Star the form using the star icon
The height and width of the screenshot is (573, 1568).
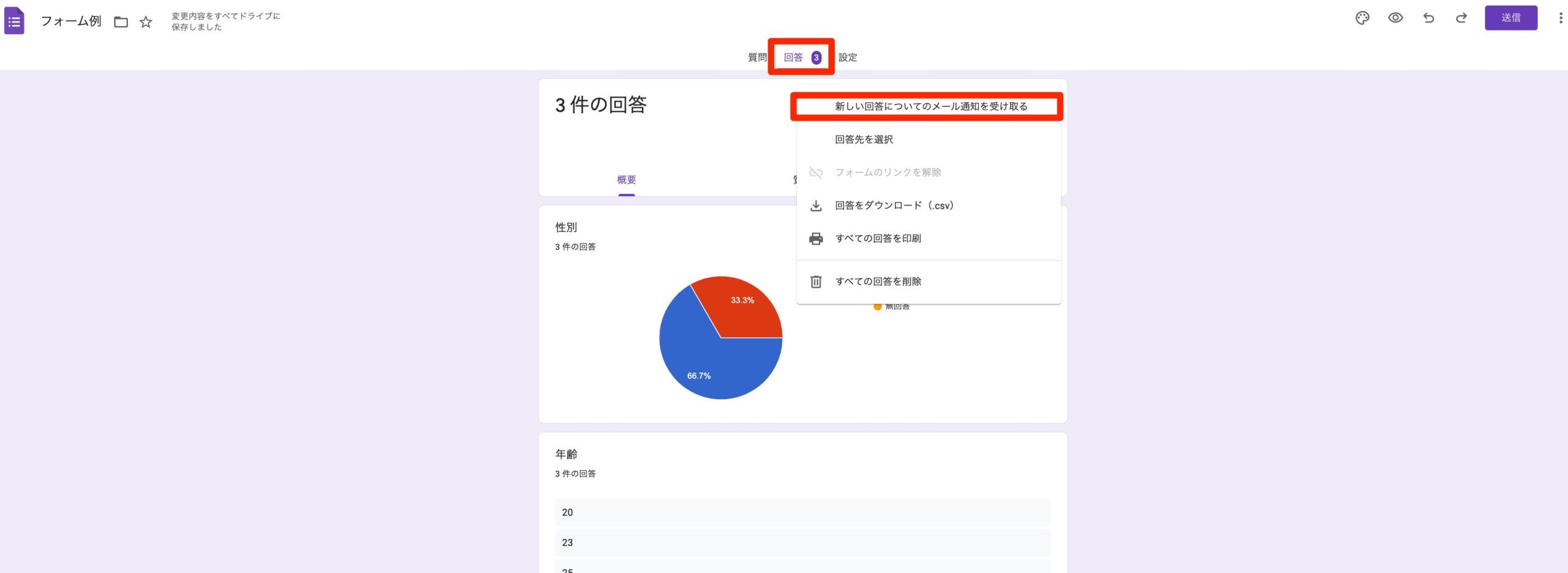tap(146, 21)
